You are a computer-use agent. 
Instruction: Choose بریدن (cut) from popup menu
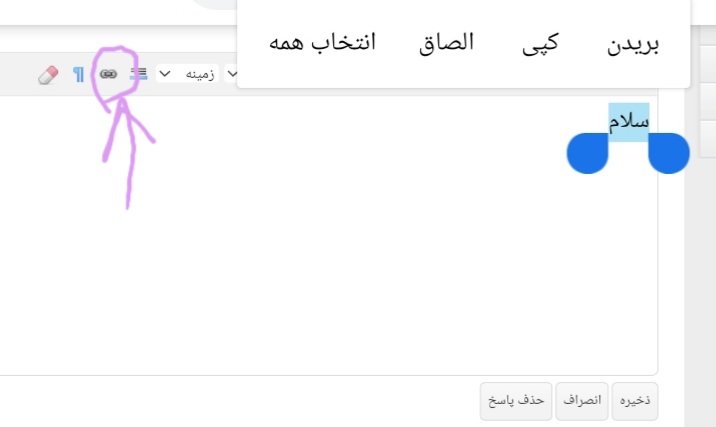633,44
